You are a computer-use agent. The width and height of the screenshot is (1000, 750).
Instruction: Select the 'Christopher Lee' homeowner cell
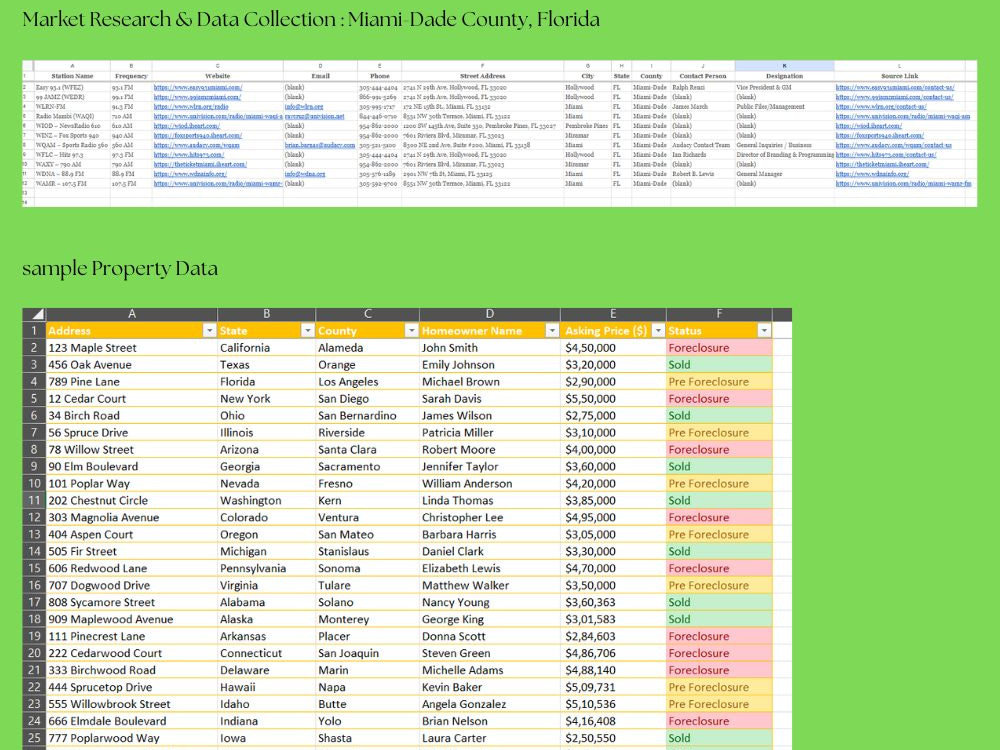[490, 517]
